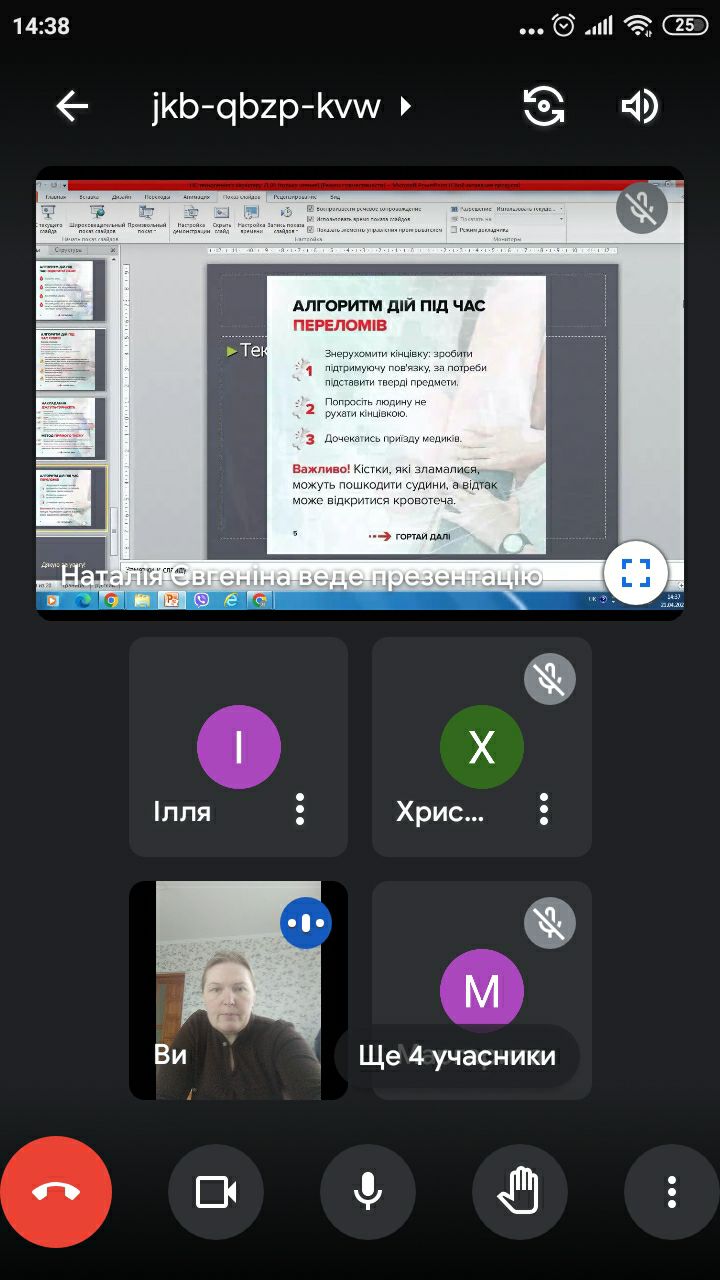End the call with red button

(56, 1192)
